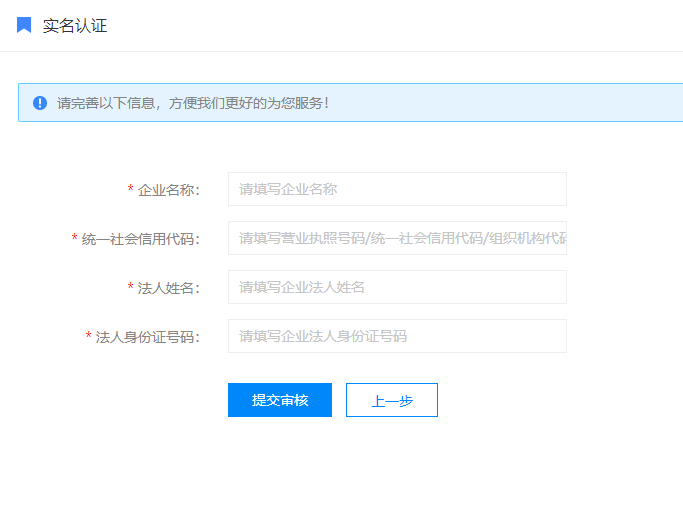683x510 pixels.
Task: Click the 法人姓名 field label
Action: coord(168,288)
